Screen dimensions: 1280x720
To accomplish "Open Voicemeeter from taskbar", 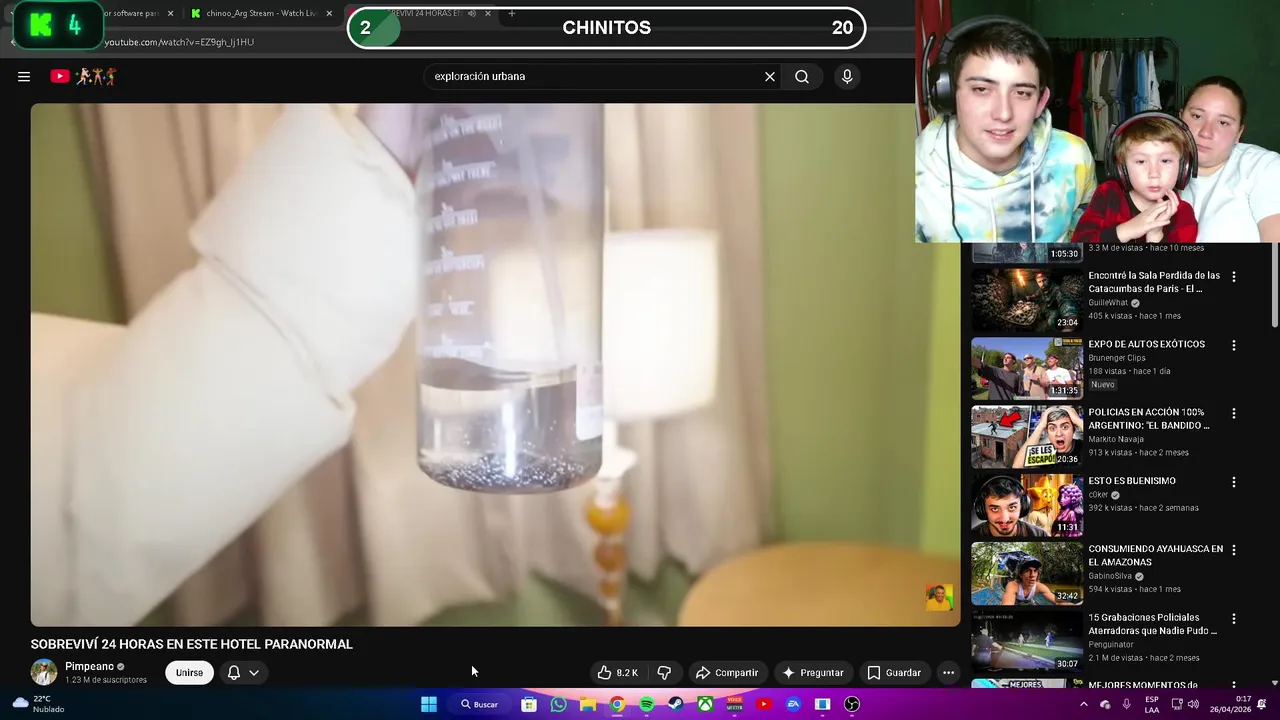I will [735, 704].
